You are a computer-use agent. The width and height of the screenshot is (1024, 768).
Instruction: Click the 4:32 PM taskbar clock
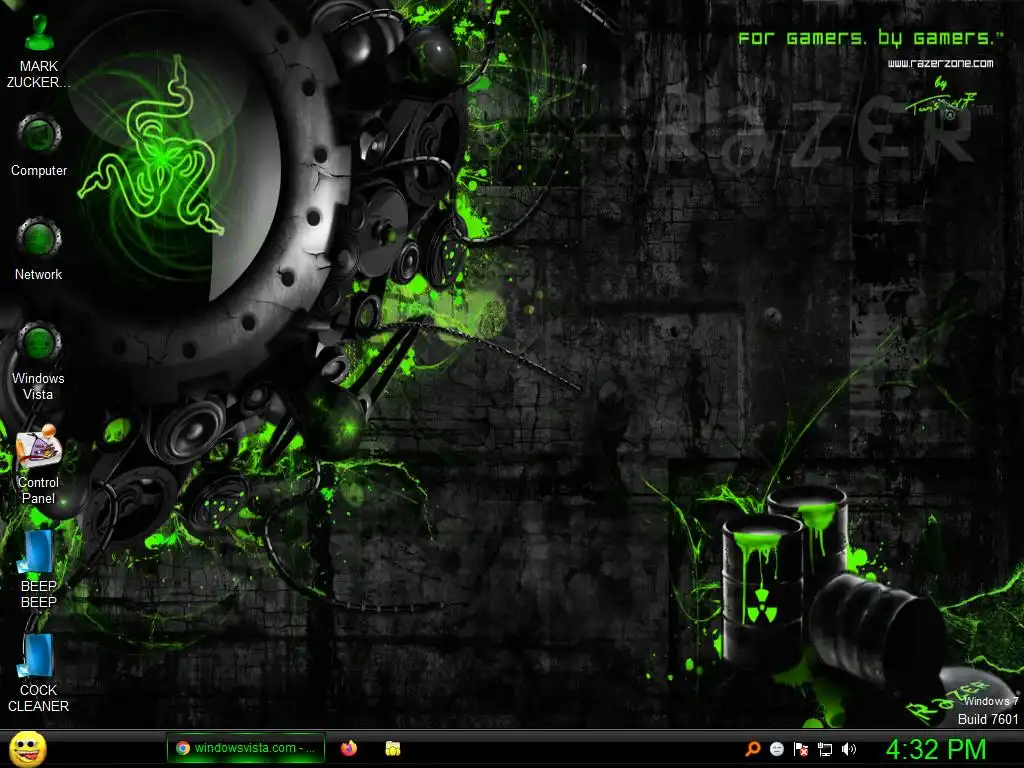pyautogui.click(x=936, y=749)
